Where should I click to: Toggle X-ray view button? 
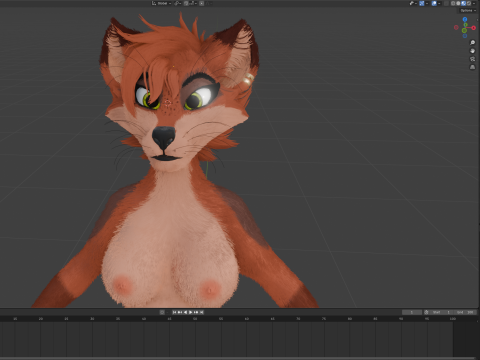tap(446, 3)
